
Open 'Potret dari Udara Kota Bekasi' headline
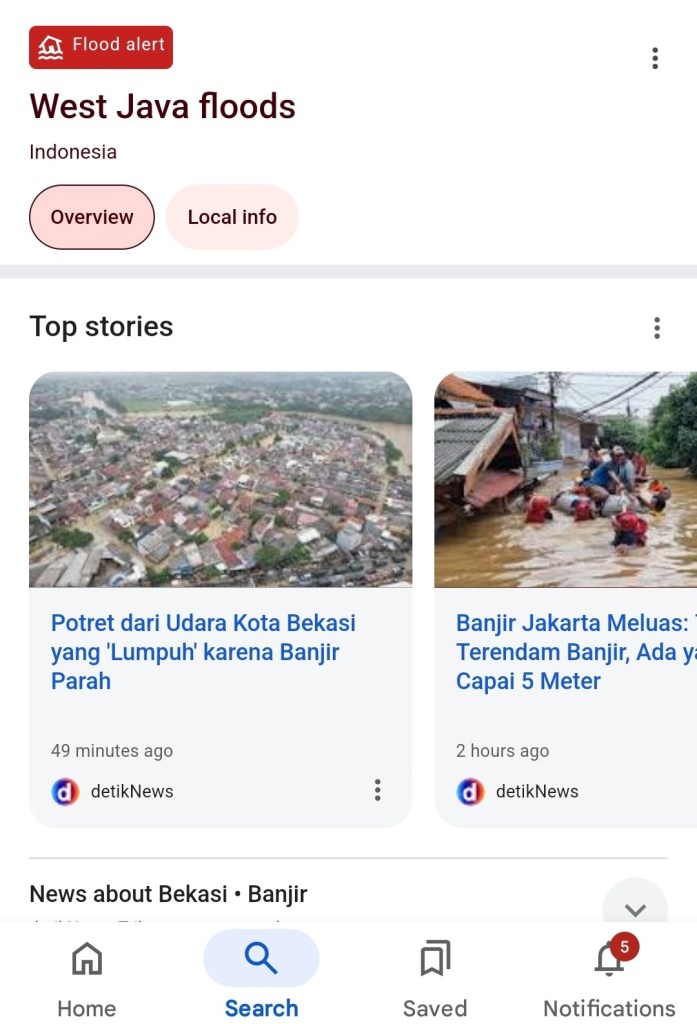(203, 652)
